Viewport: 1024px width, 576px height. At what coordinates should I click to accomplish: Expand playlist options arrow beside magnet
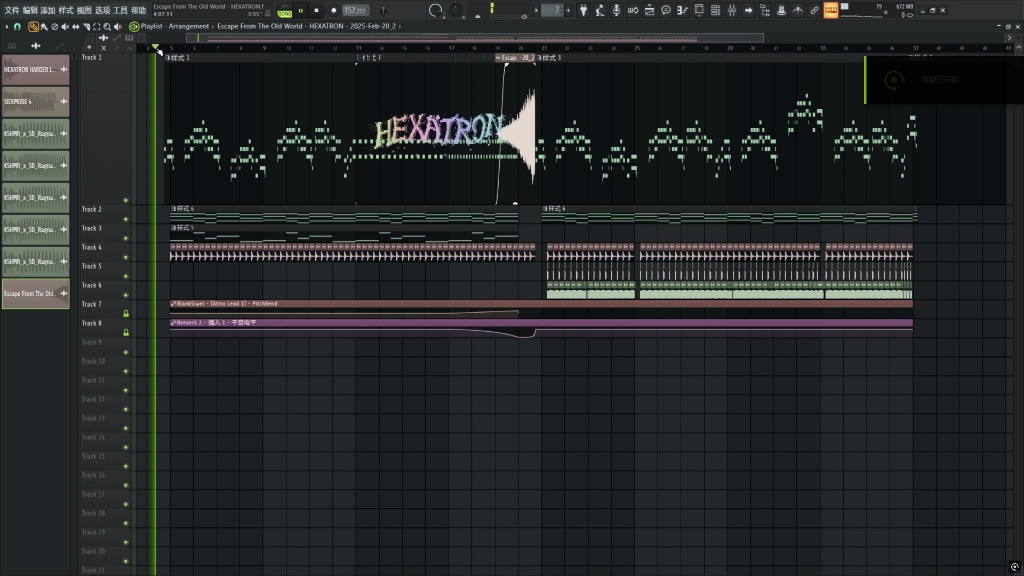5,27
